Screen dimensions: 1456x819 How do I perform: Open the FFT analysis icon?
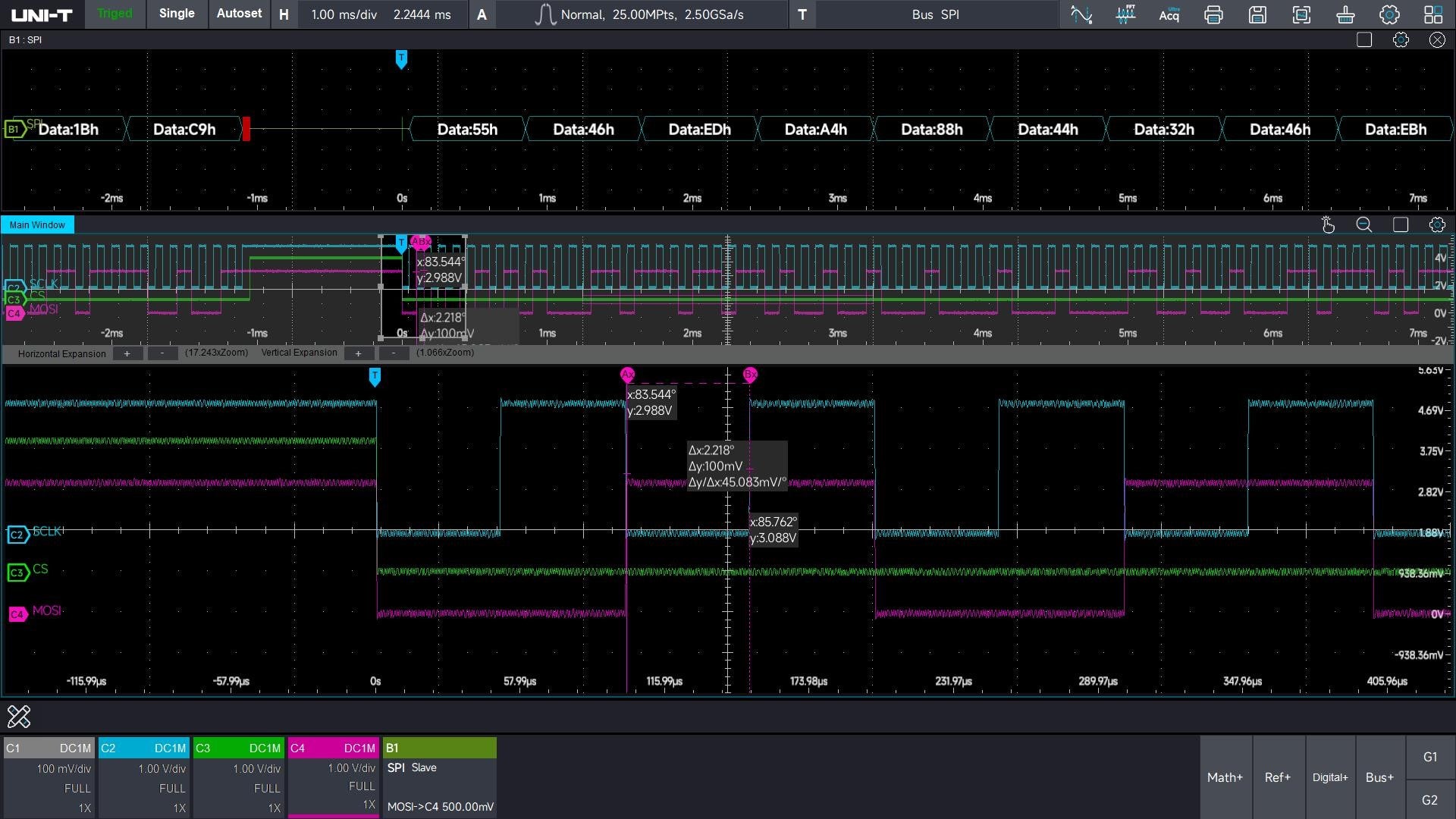pyautogui.click(x=1125, y=14)
